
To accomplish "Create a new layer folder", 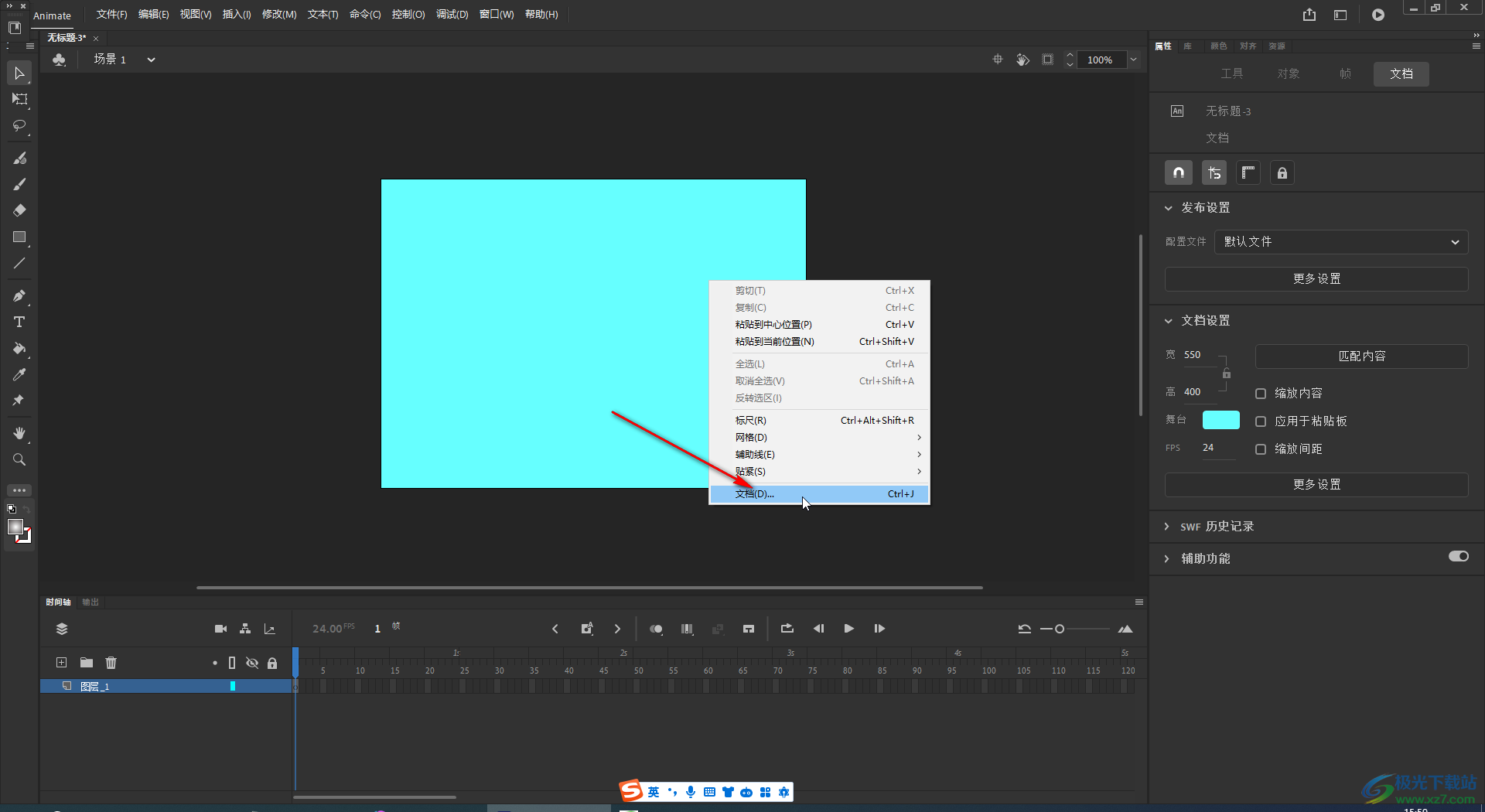I will 87,663.
